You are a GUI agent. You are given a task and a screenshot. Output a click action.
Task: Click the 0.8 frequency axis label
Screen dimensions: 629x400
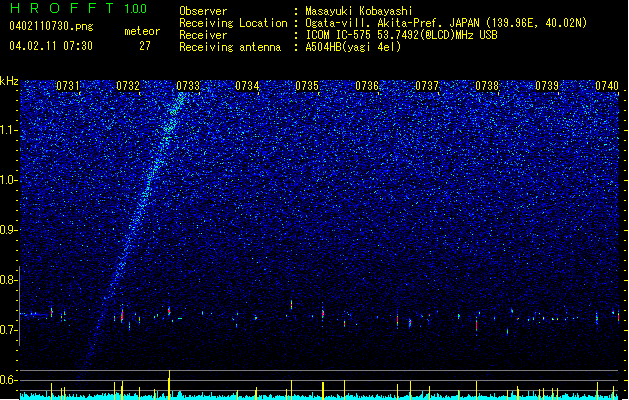pyautogui.click(x=9, y=280)
